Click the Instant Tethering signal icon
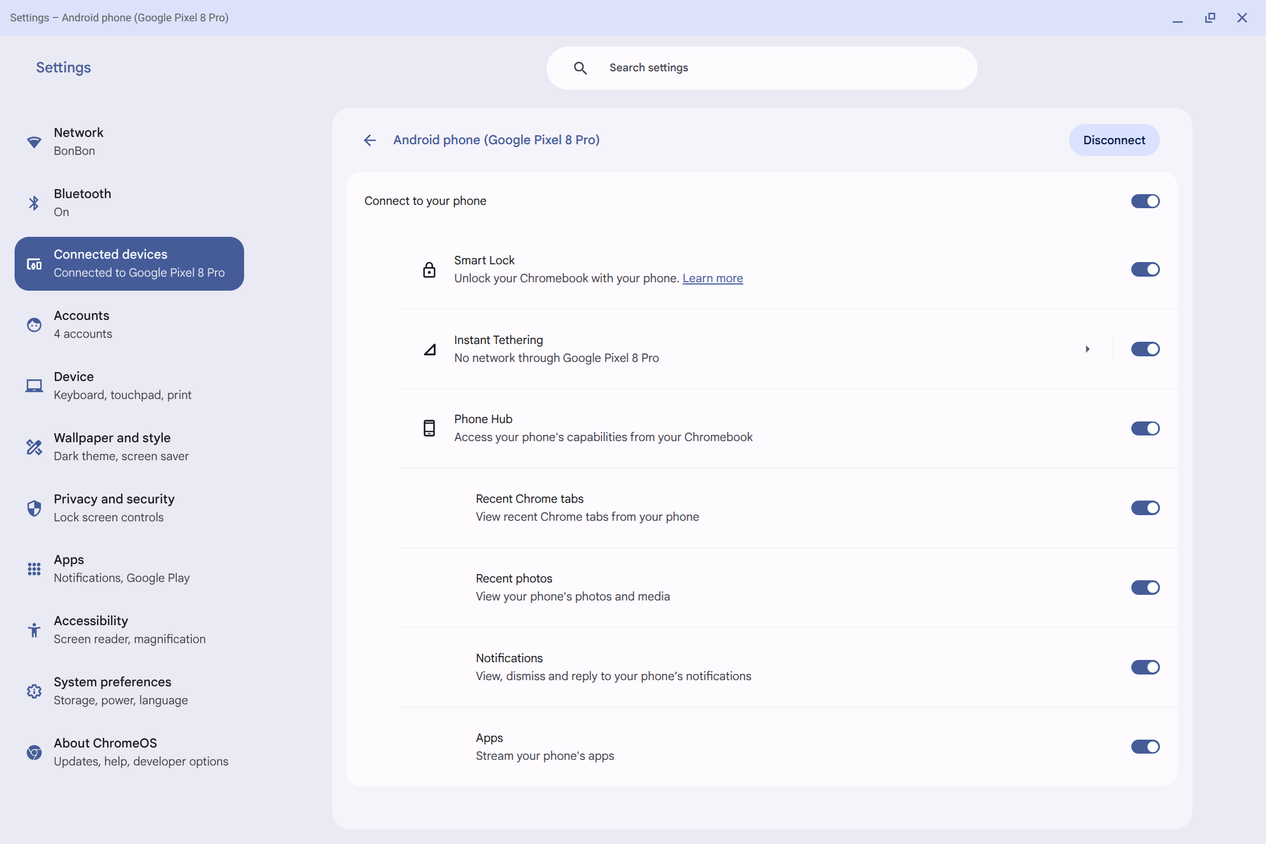 429,349
